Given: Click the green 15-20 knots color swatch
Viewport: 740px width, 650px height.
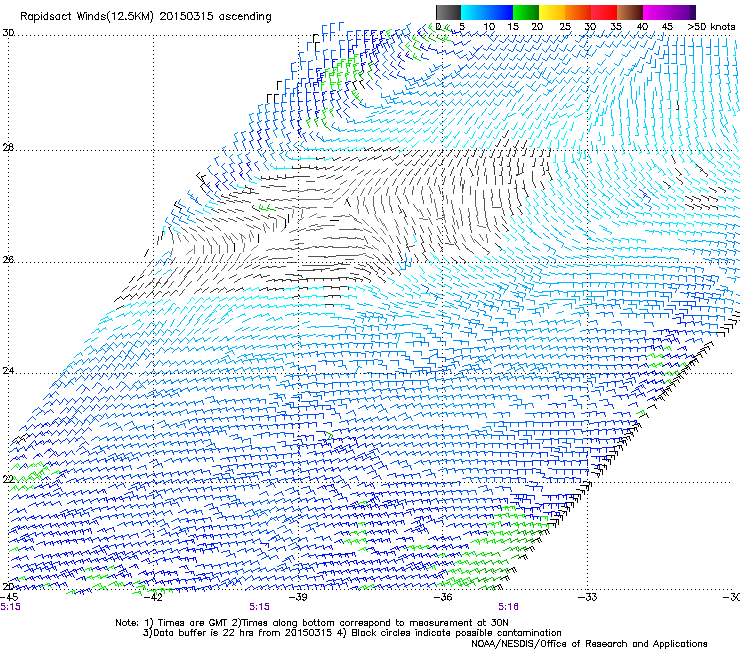Looking at the screenshot, I should point(526,12).
